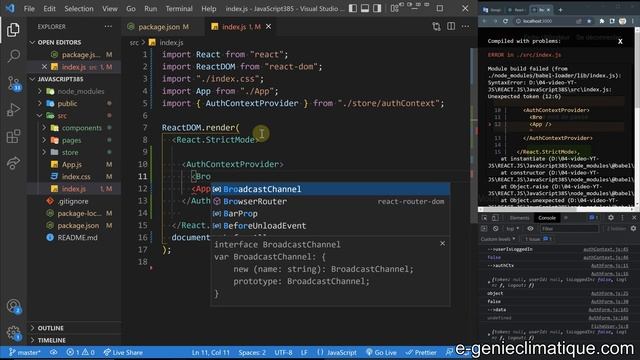Open the Accounts menu icon
Viewport: 640px width, 360px height.
tap(13, 306)
